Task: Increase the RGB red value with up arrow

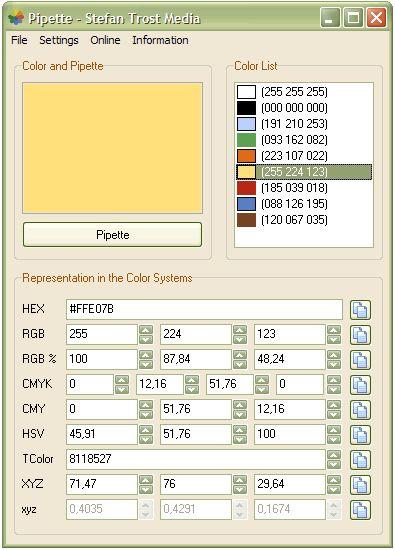Action: 146,330
